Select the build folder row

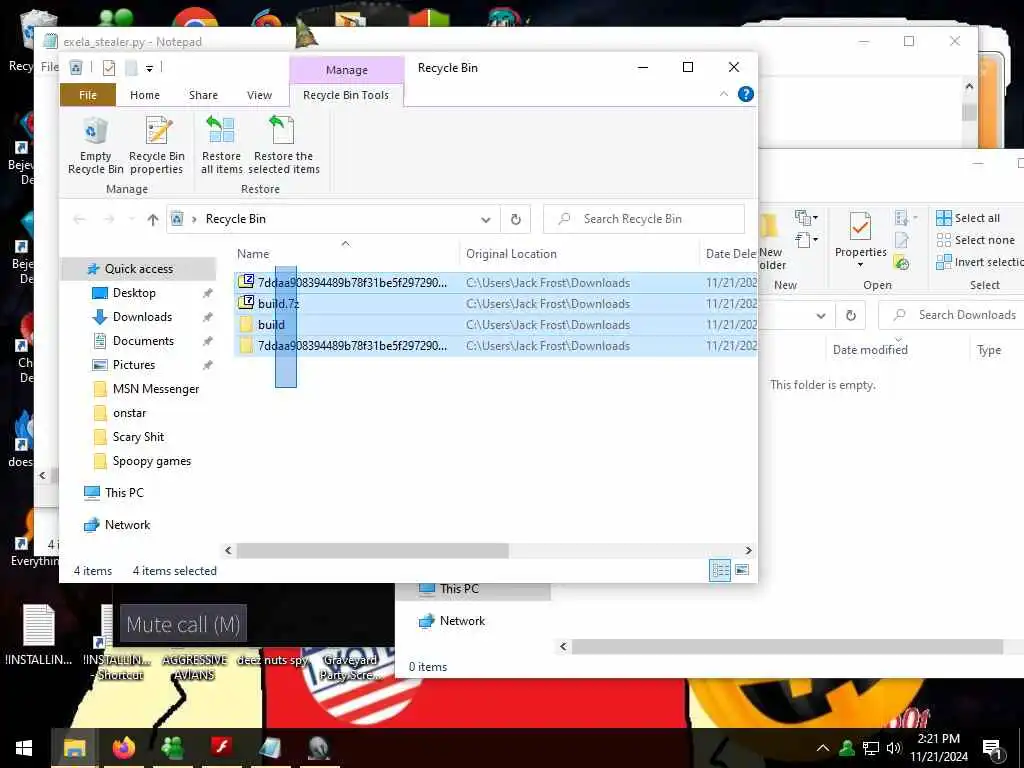pyautogui.click(x=496, y=325)
